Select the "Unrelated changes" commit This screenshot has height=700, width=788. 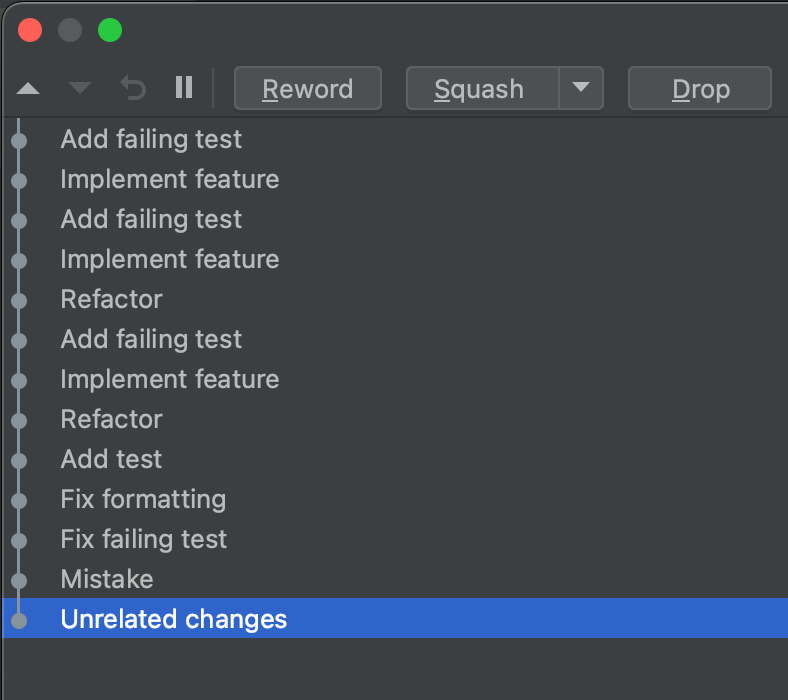174,619
